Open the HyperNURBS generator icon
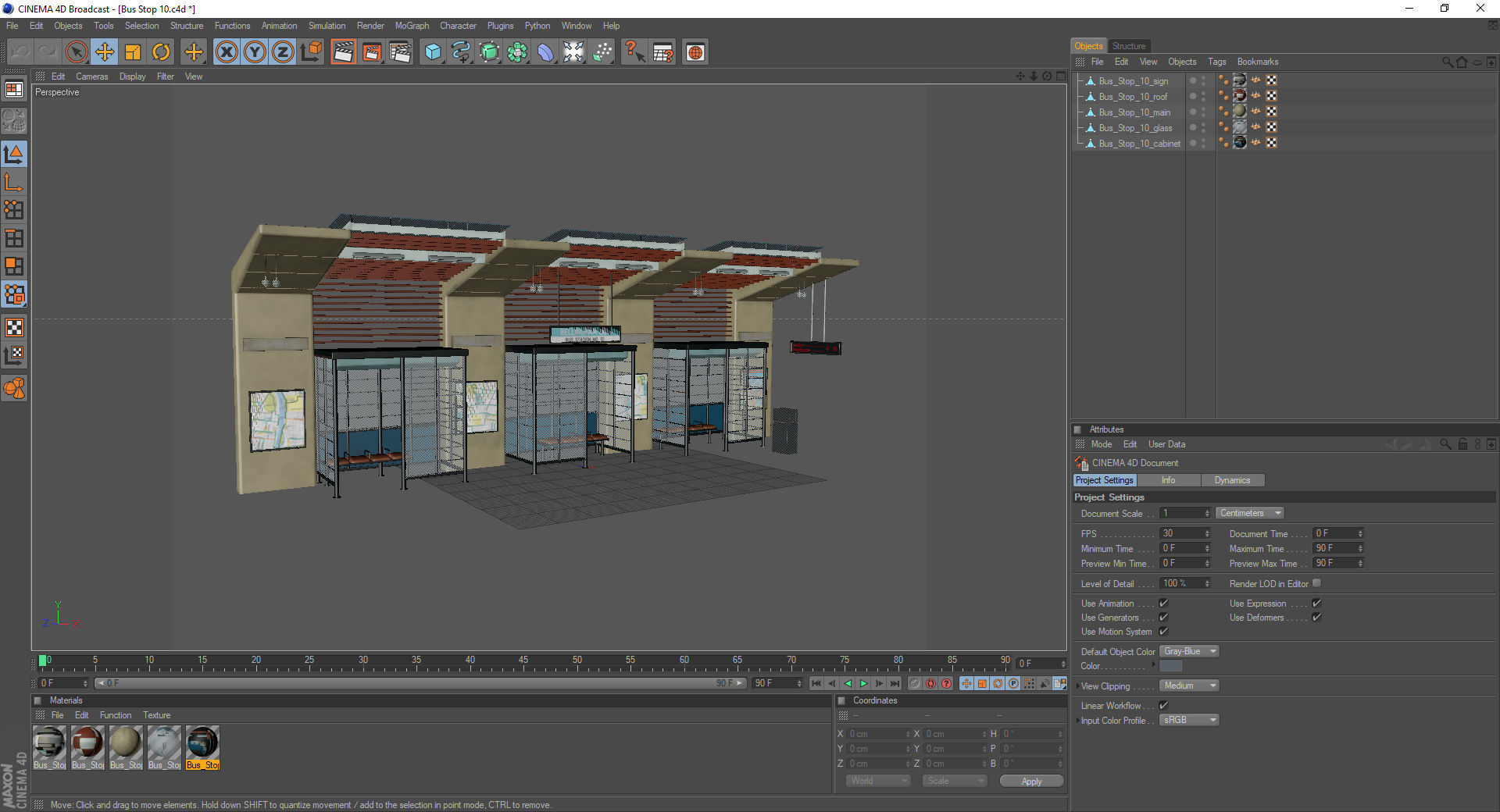Viewport: 1500px width, 812px height. (489, 52)
